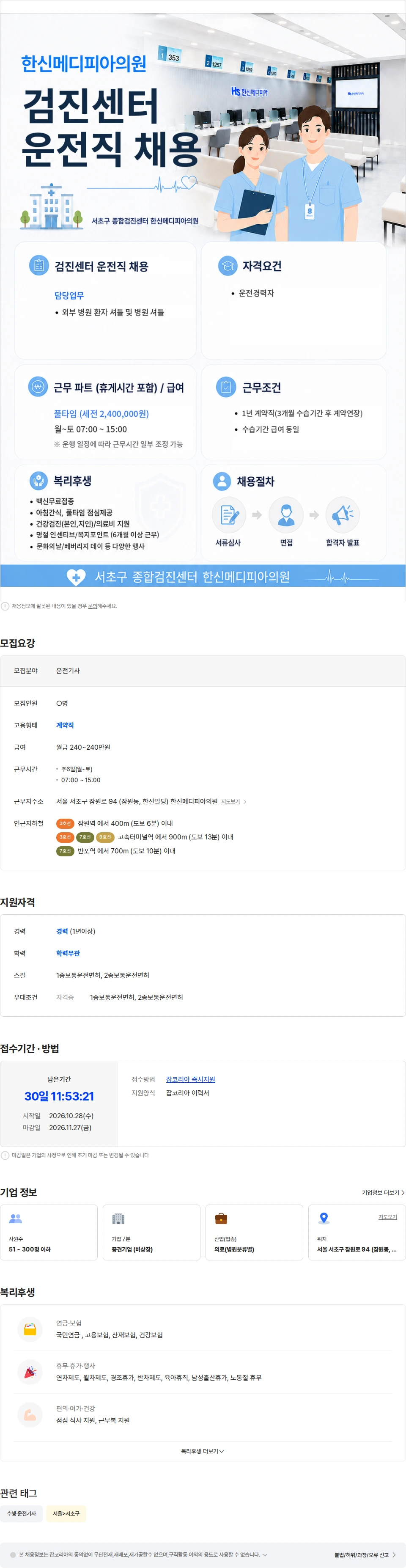This screenshot has height=1568, width=406.
Task: Click the 편의·여가·건강 muscle arm icon
Action: 30,1414
